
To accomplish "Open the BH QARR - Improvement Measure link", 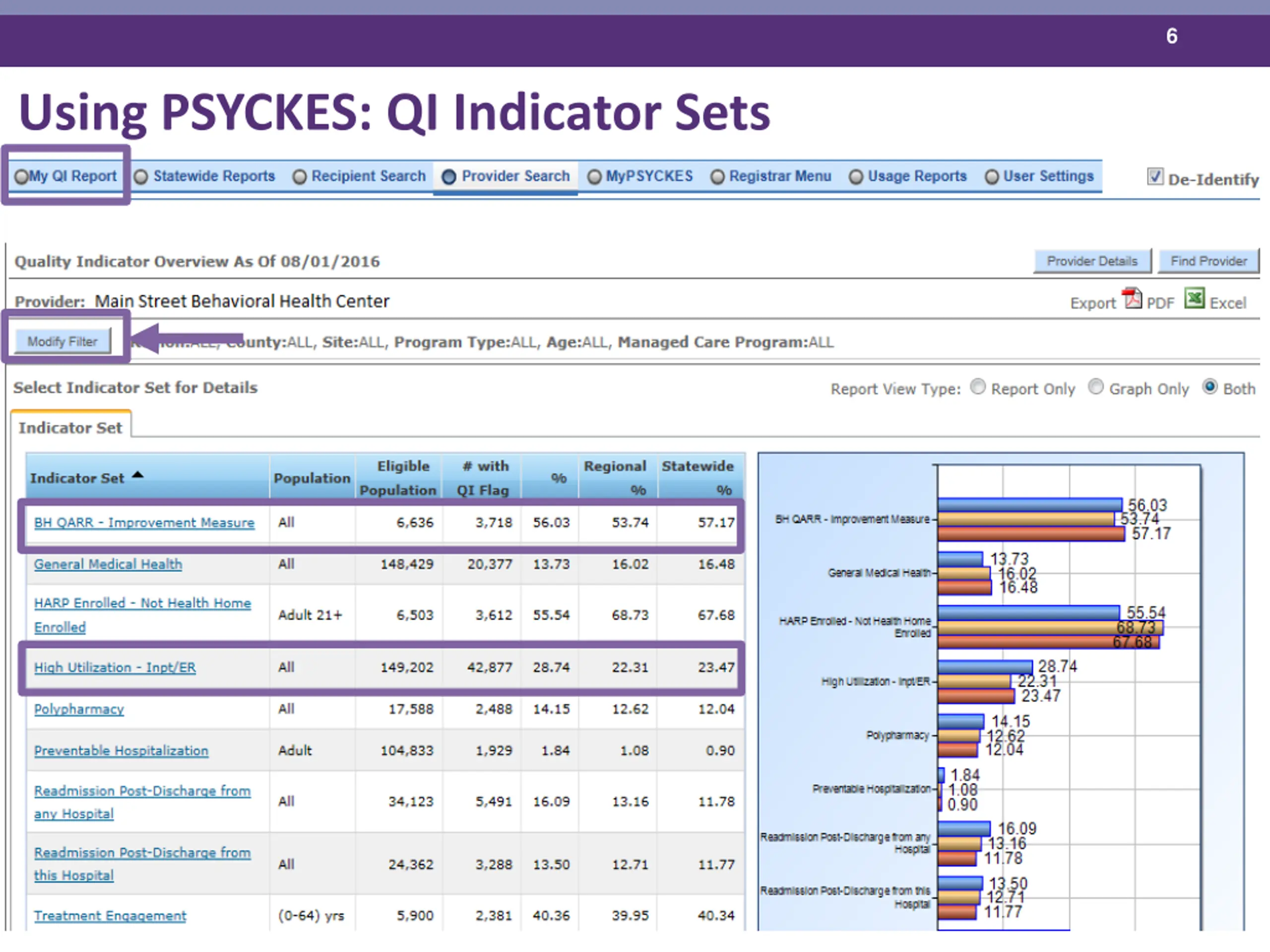I will pyautogui.click(x=144, y=523).
